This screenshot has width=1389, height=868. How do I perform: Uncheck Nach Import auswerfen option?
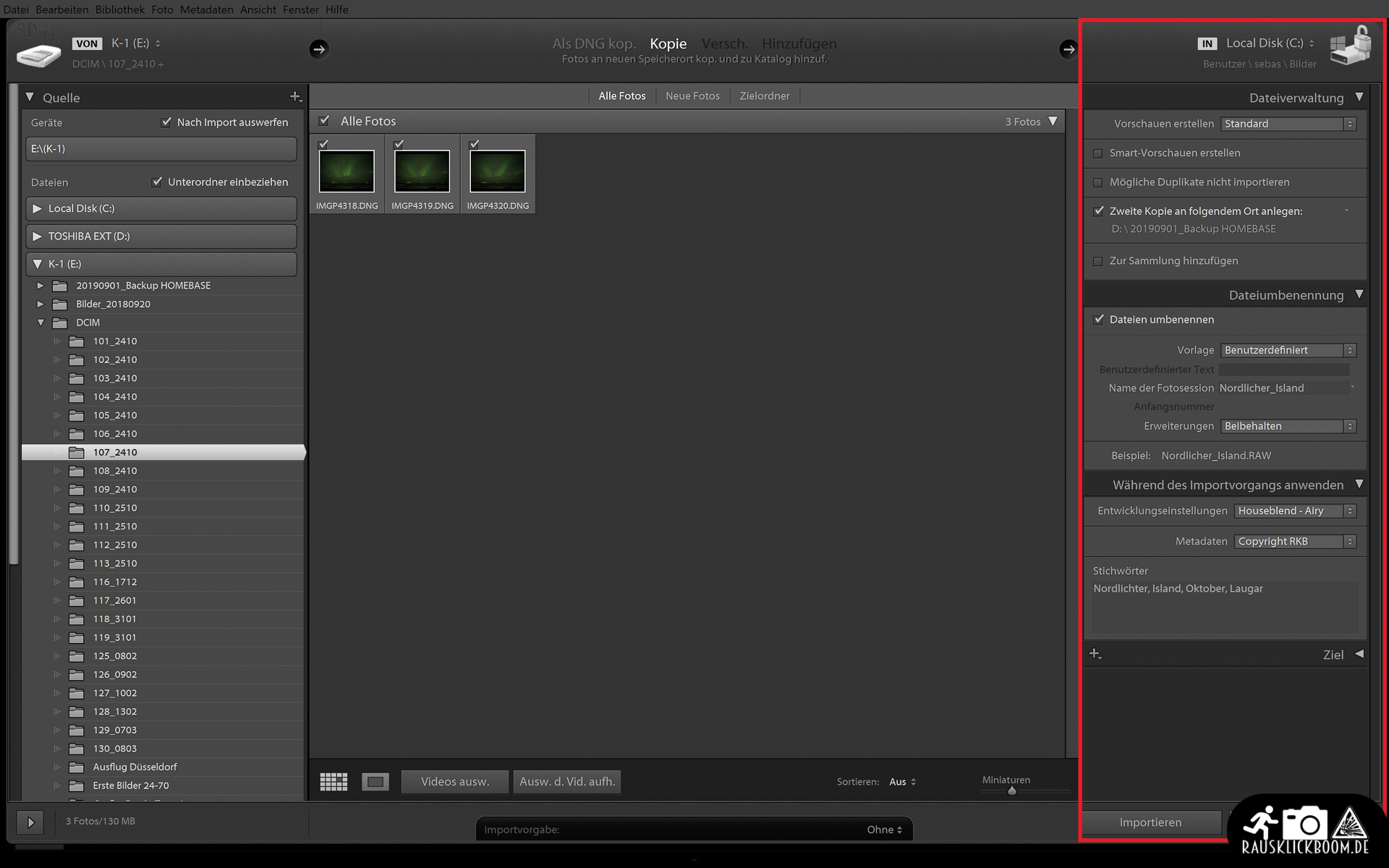pyautogui.click(x=166, y=122)
